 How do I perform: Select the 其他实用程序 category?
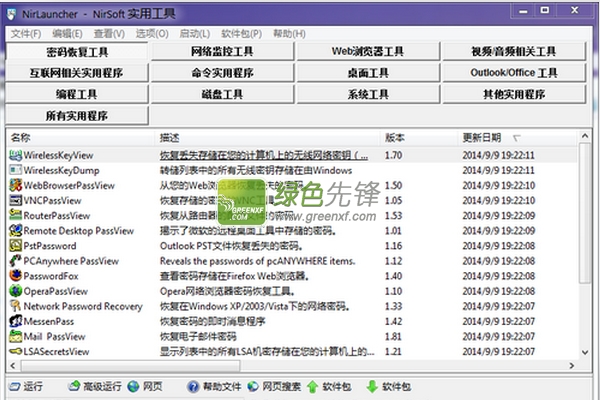(x=514, y=94)
